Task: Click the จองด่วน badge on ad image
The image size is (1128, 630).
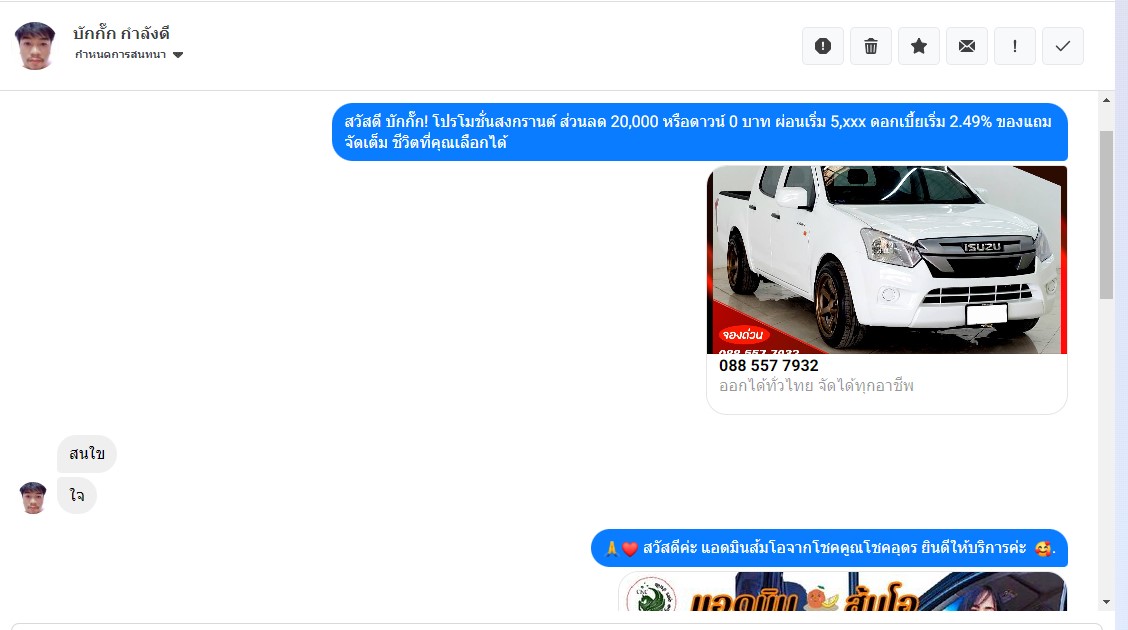Action: pos(743,334)
